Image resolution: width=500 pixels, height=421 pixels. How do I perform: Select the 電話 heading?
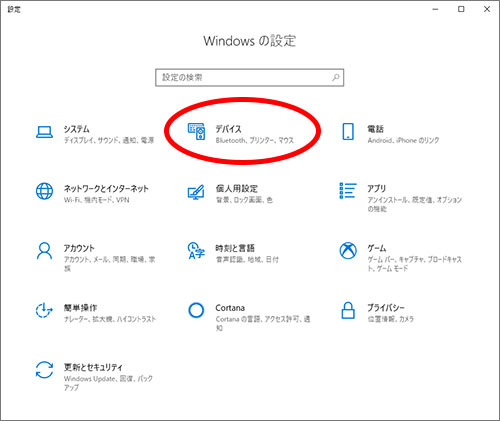click(x=376, y=129)
